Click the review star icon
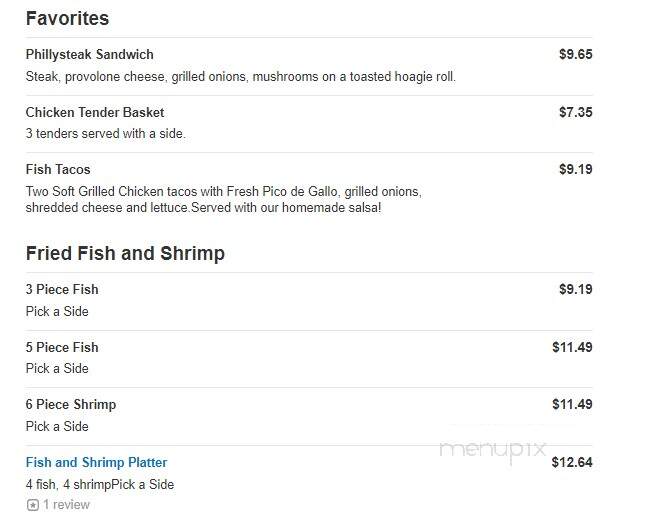The height and width of the screenshot is (532, 672). point(33,505)
